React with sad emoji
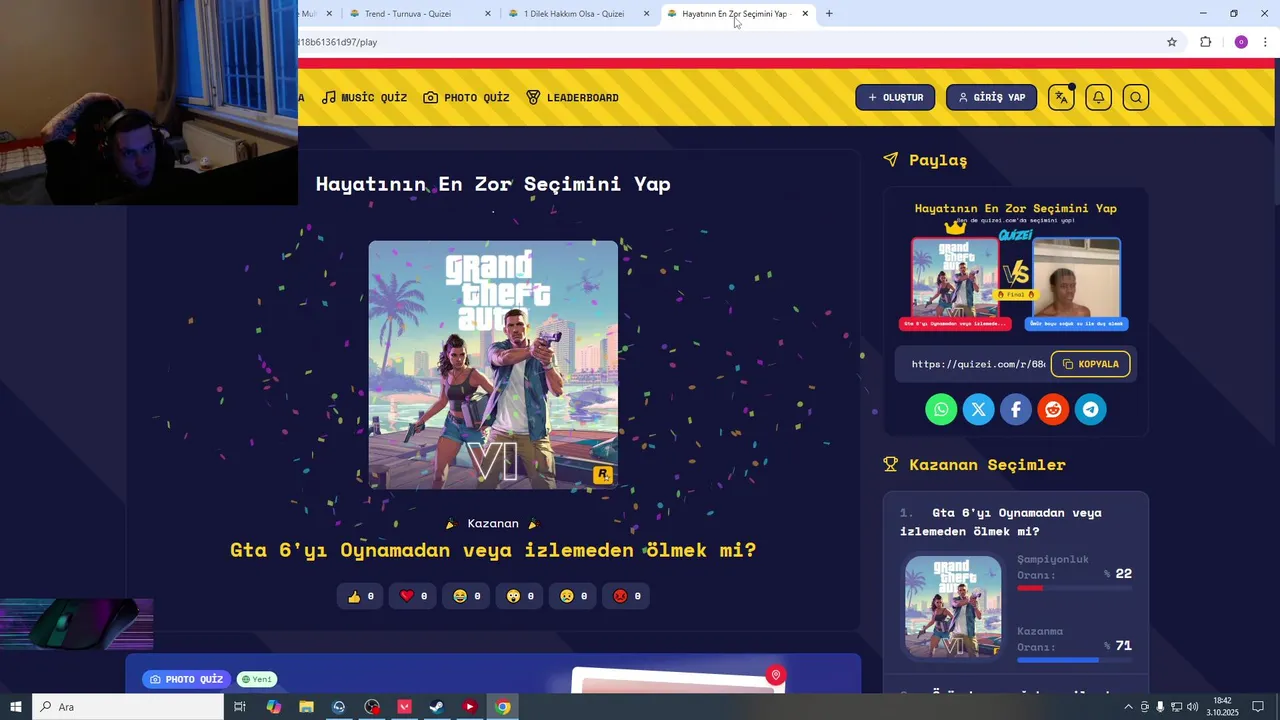 (573, 596)
